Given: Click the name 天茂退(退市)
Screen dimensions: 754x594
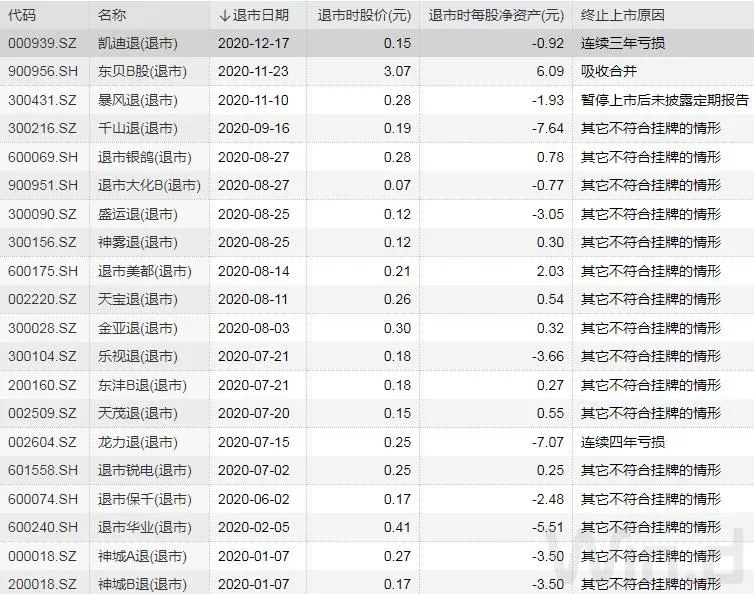Looking at the screenshot, I should pos(138,413).
